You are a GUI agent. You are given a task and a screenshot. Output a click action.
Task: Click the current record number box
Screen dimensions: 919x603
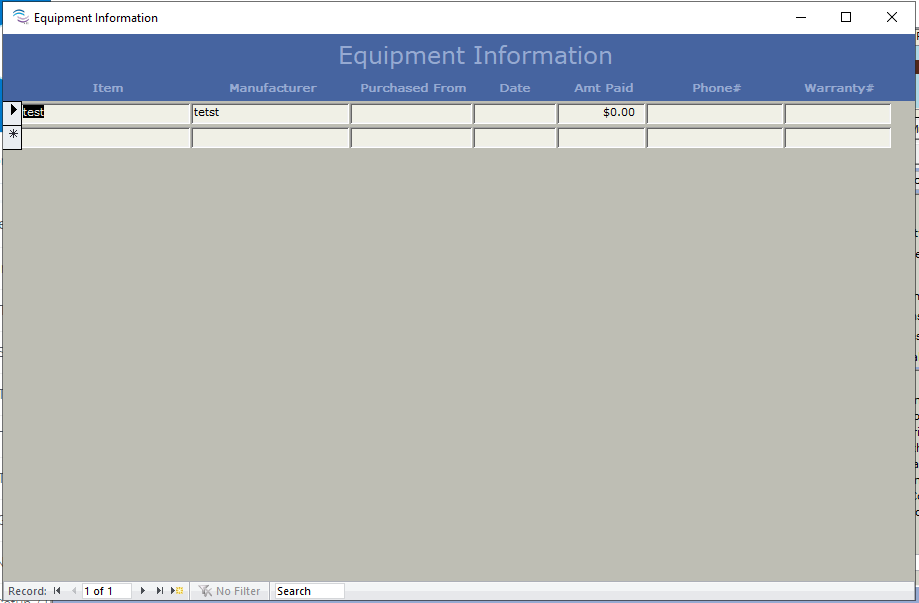106,591
